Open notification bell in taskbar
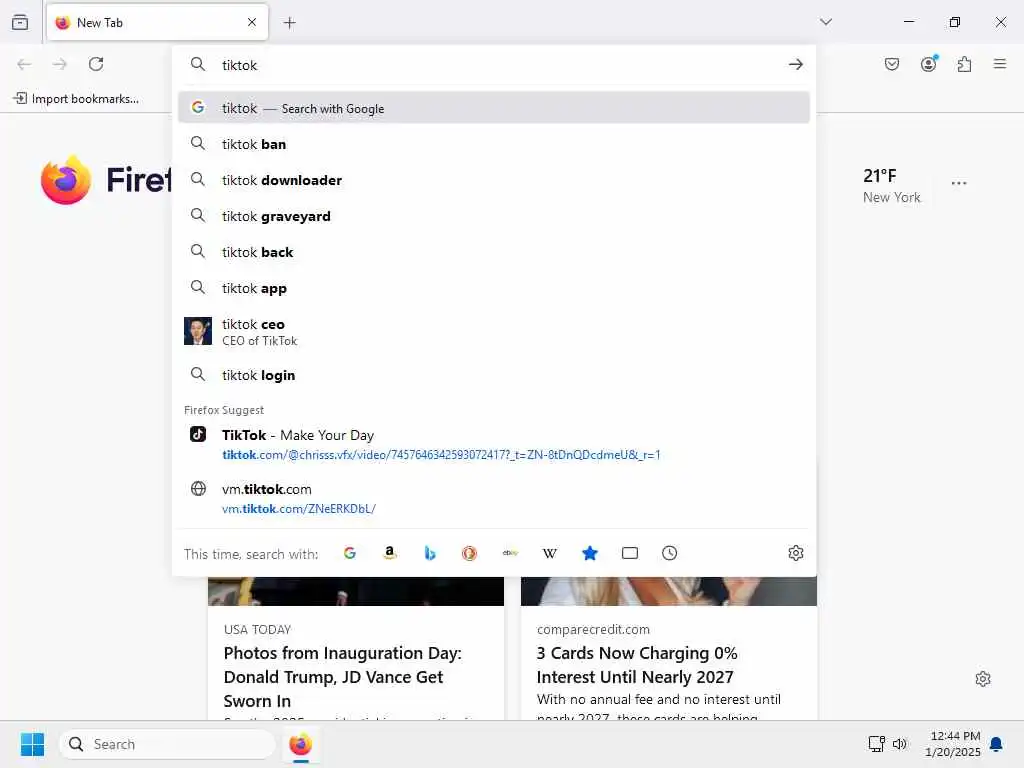 tap(997, 744)
